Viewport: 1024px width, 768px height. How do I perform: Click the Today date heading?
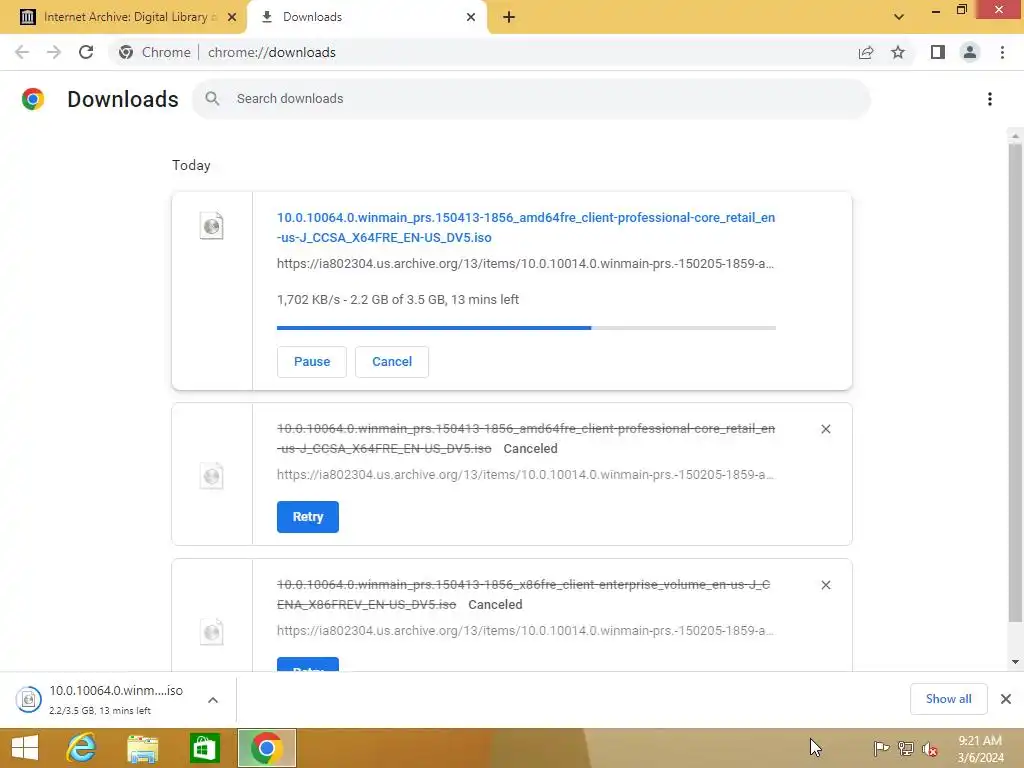(x=191, y=165)
